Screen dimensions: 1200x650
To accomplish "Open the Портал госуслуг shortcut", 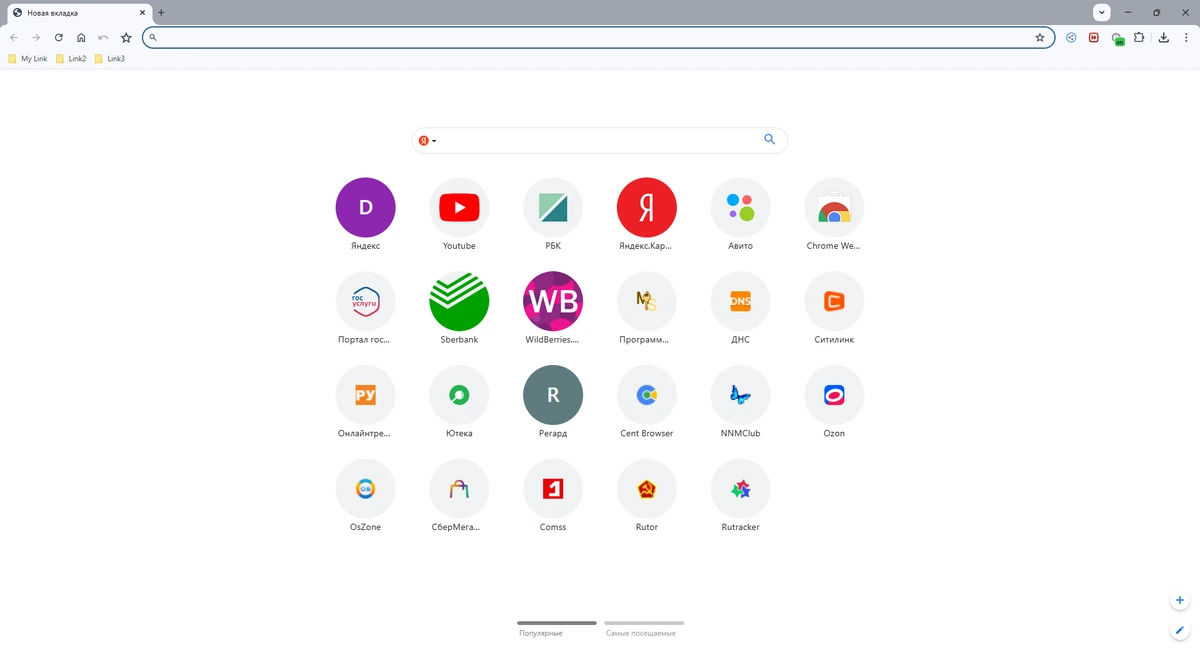I will 365,301.
